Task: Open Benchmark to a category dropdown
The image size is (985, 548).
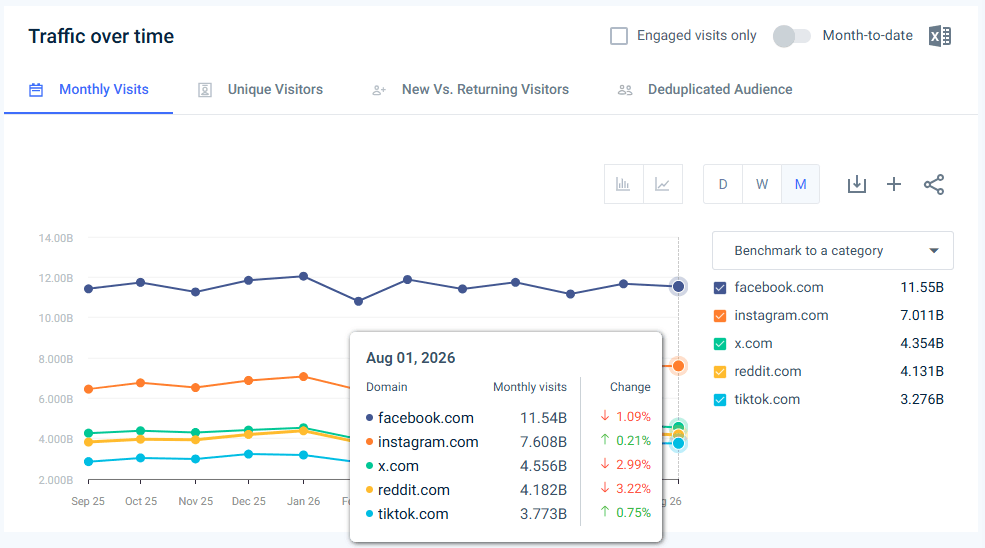Action: click(x=832, y=250)
